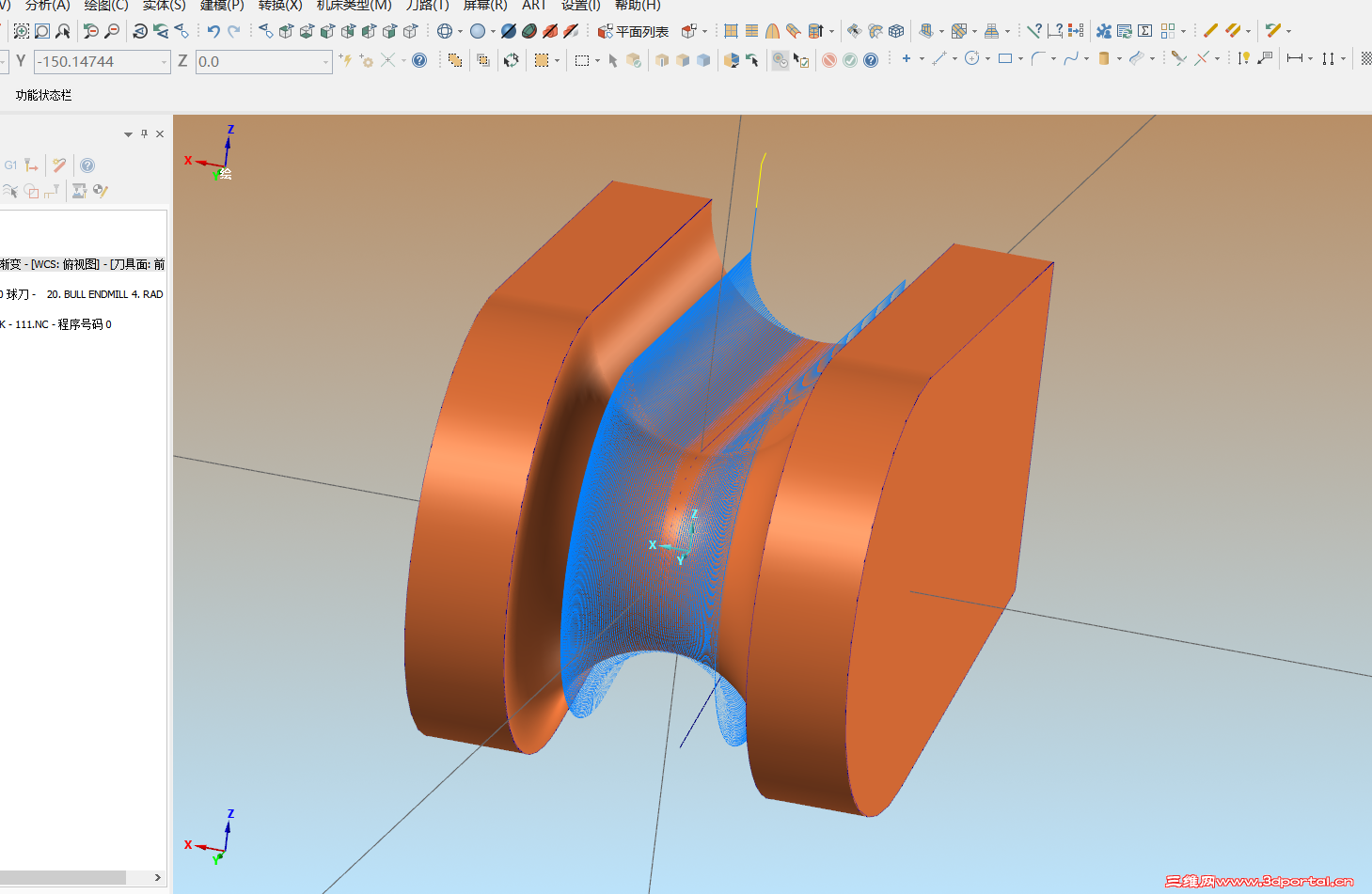Image resolution: width=1372 pixels, height=894 pixels.
Task: Expand the Y coordinate dropdown arrow
Action: [x=165, y=62]
